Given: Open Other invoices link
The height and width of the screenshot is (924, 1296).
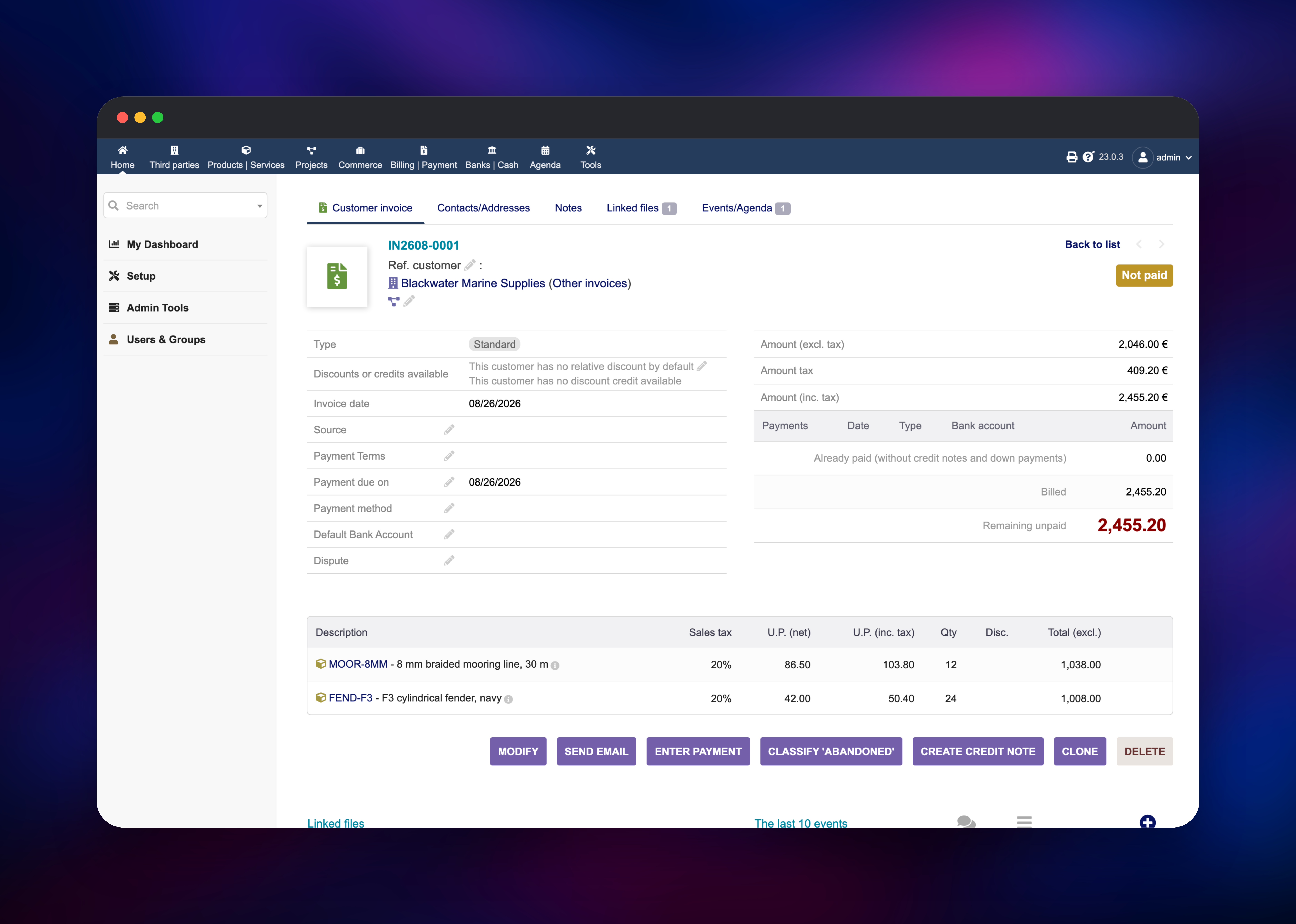Looking at the screenshot, I should (590, 283).
